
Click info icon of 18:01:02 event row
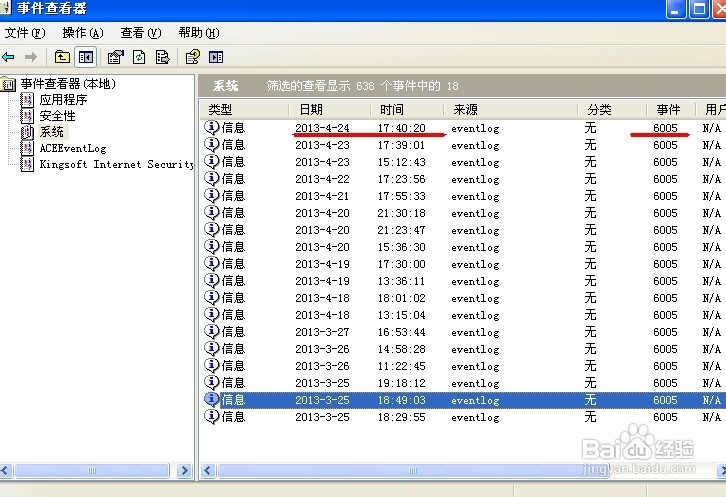[x=212, y=297]
